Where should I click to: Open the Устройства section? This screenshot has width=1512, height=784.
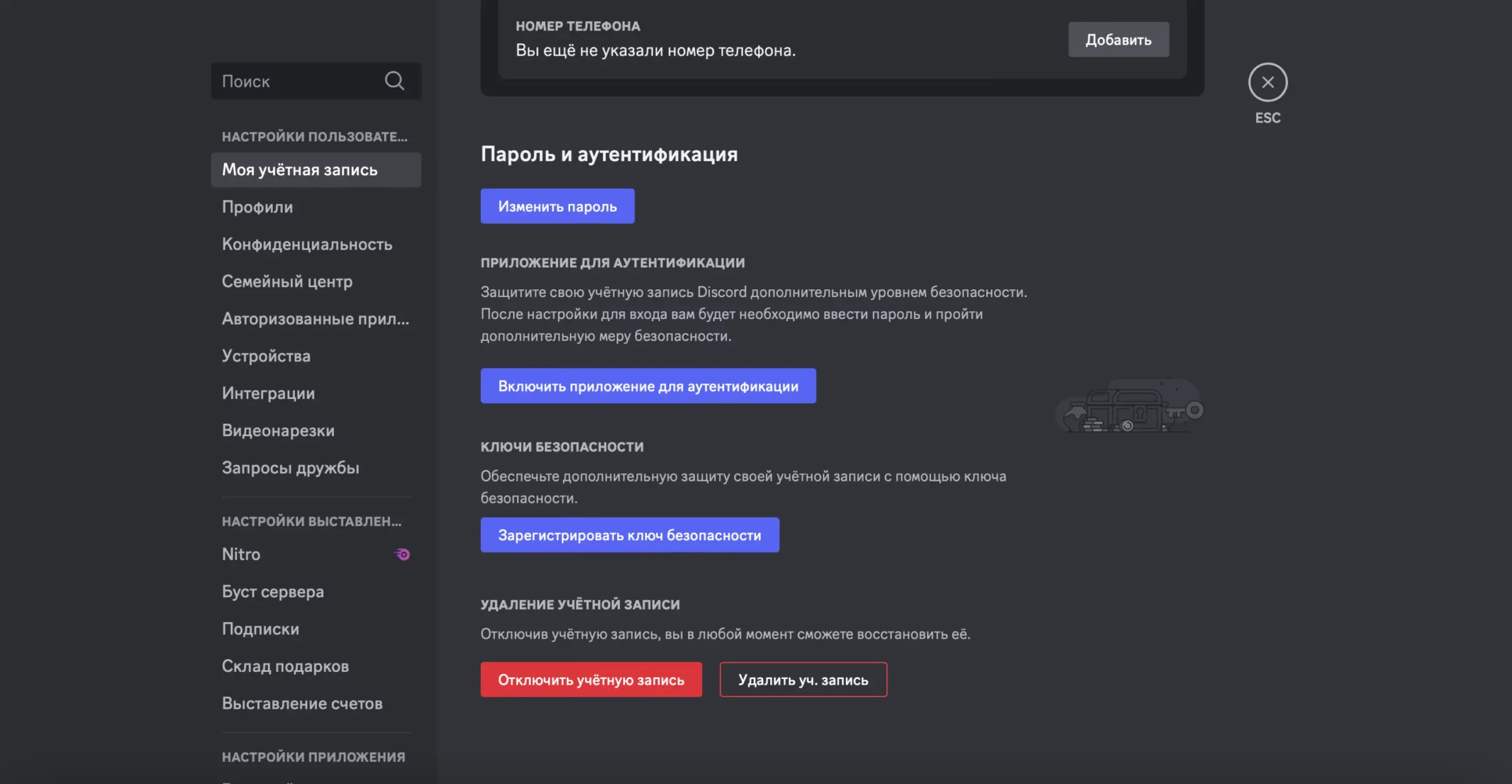click(266, 356)
